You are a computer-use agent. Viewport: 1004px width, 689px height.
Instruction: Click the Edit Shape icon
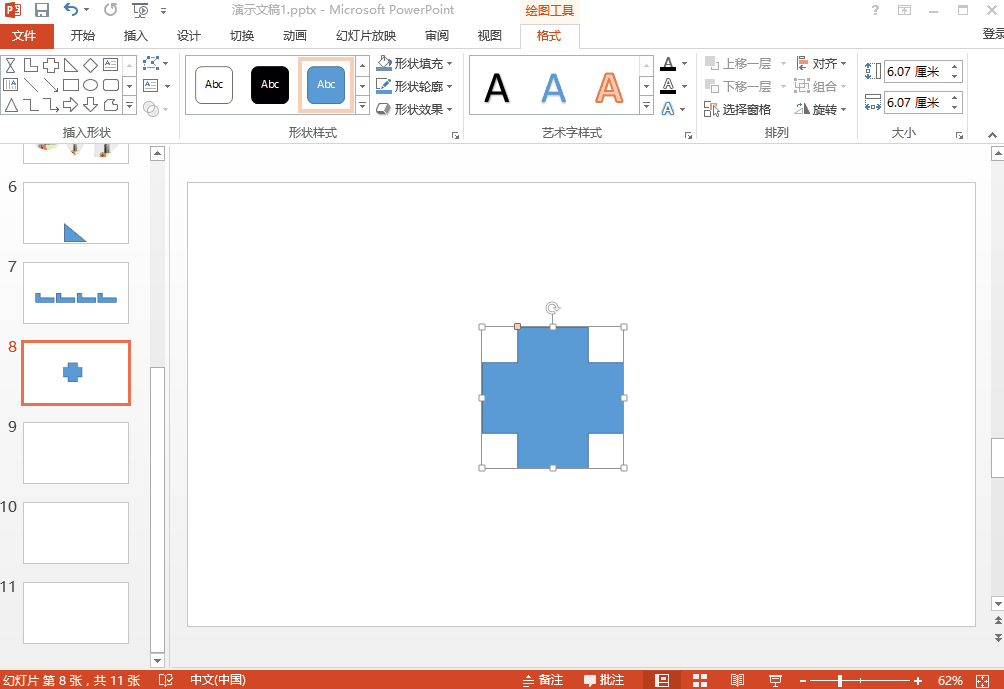pyautogui.click(x=151, y=62)
